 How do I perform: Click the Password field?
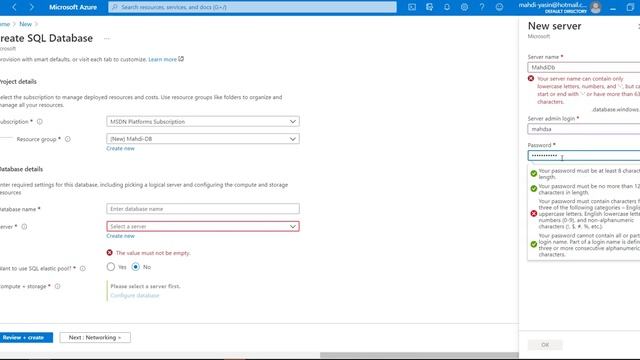click(584, 156)
